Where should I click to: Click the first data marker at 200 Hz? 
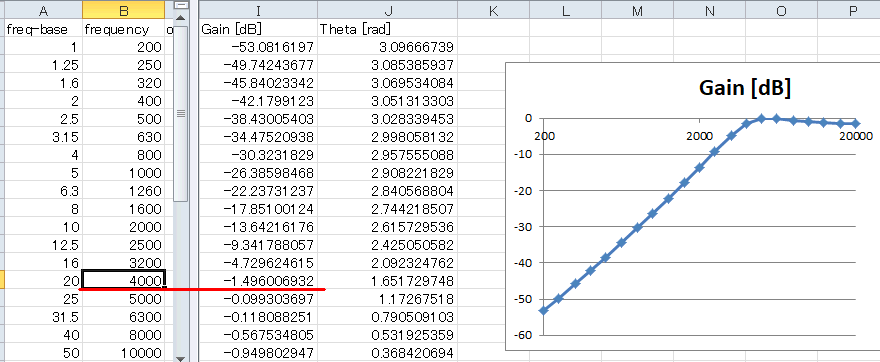tap(543, 310)
